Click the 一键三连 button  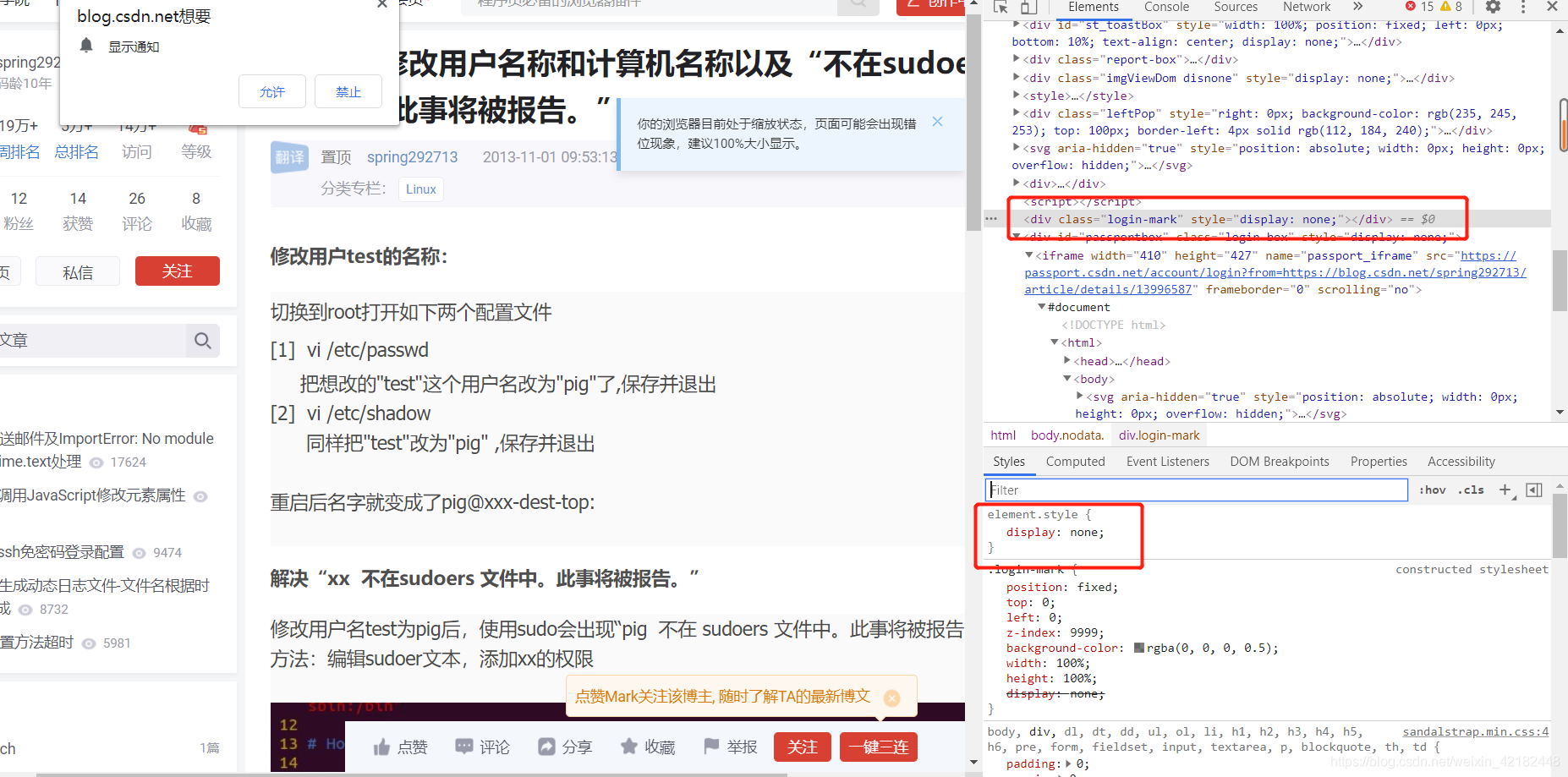[x=879, y=747]
